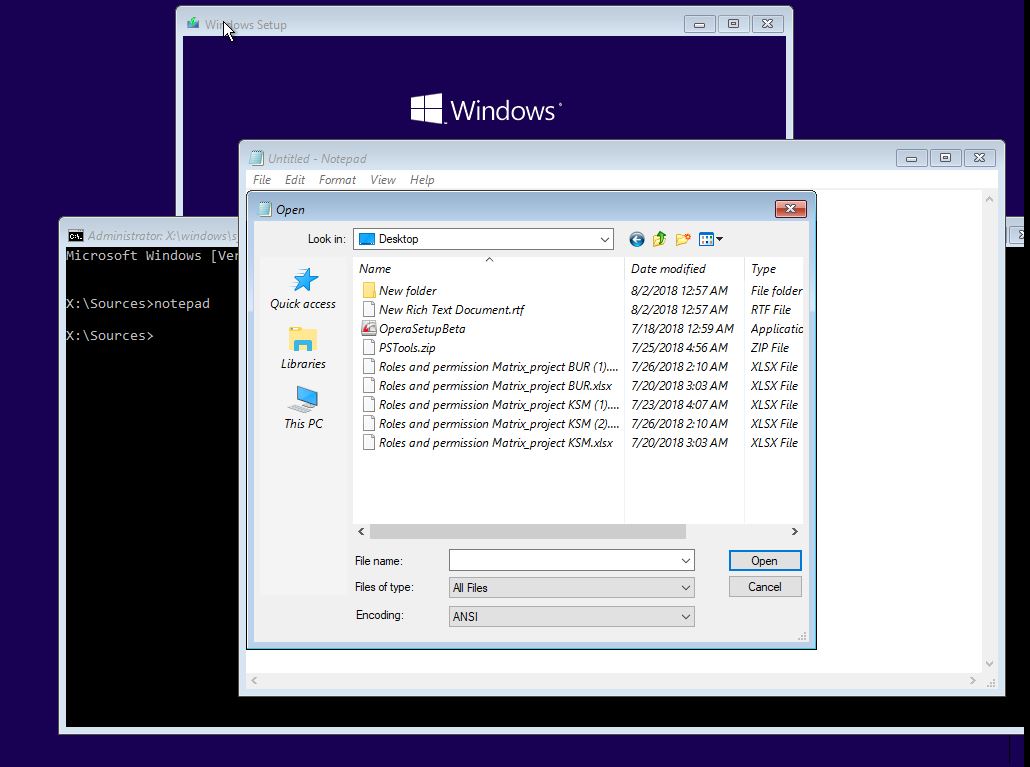This screenshot has width=1030, height=767.
Task: Expand the Look in Desktop dropdown
Action: pos(604,239)
